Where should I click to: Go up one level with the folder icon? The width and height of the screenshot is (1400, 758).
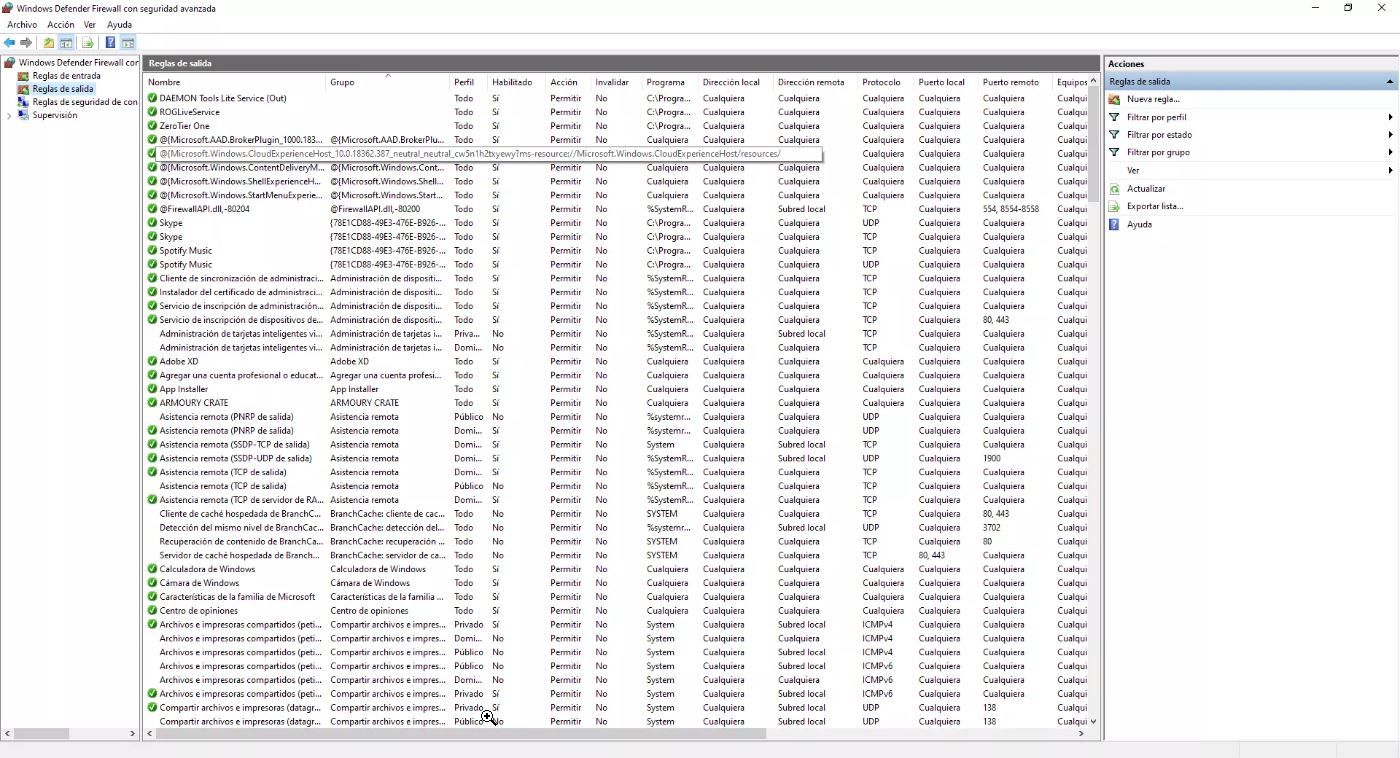click(49, 43)
